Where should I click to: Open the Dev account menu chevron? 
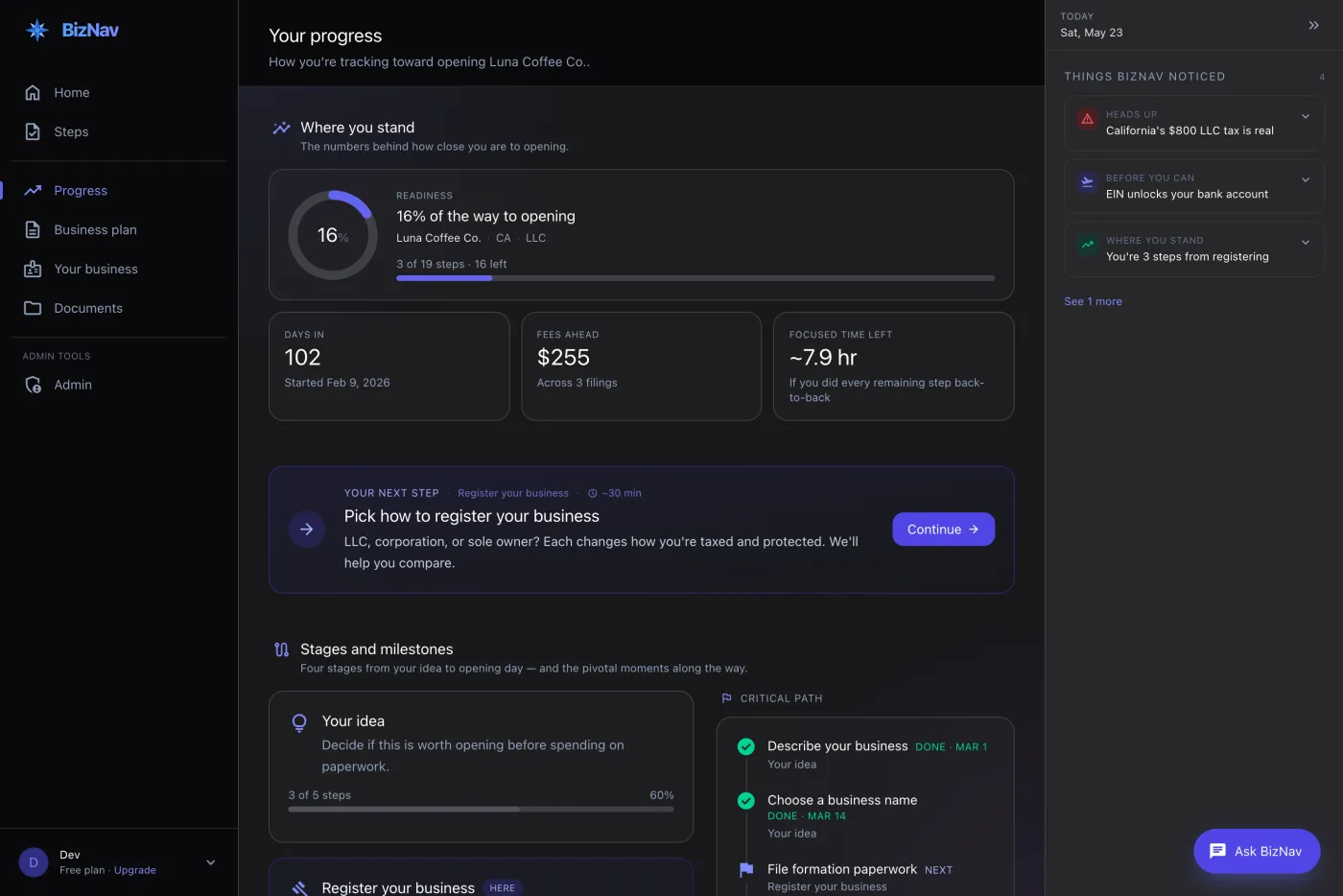coord(211,862)
